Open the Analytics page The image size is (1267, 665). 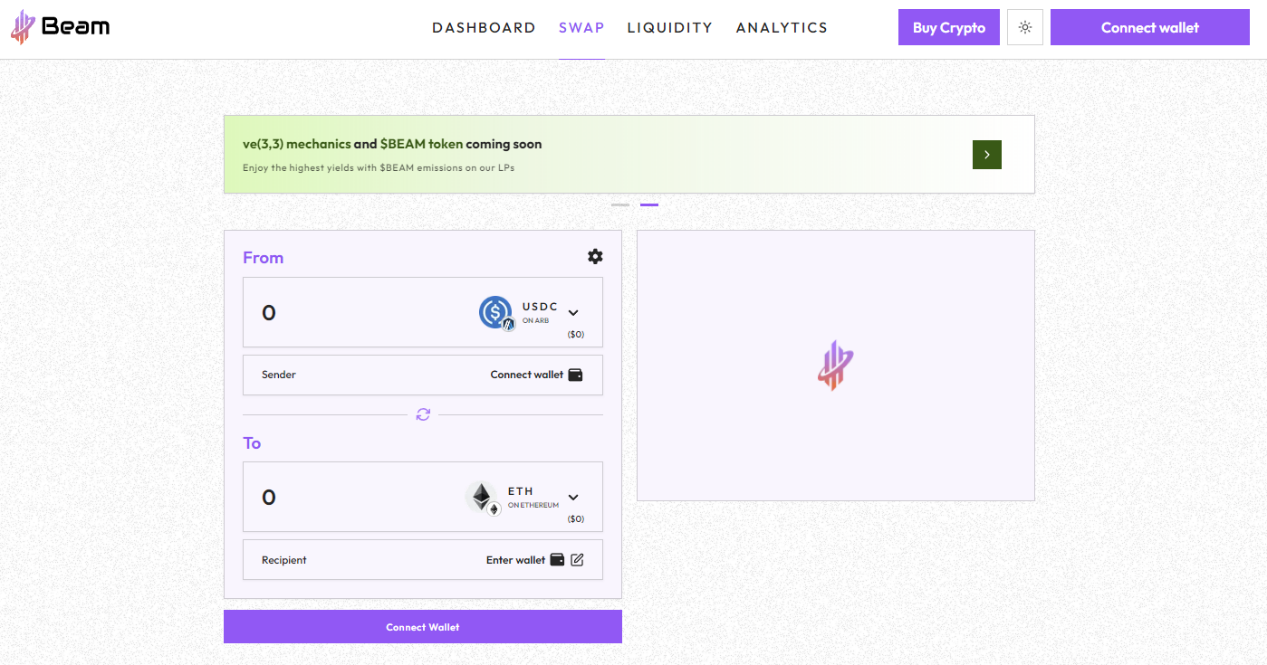[x=781, y=27]
